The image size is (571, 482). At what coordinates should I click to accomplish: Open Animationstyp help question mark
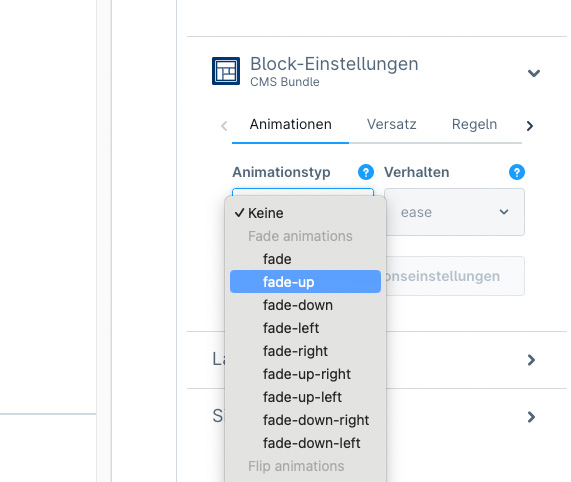coord(366,172)
